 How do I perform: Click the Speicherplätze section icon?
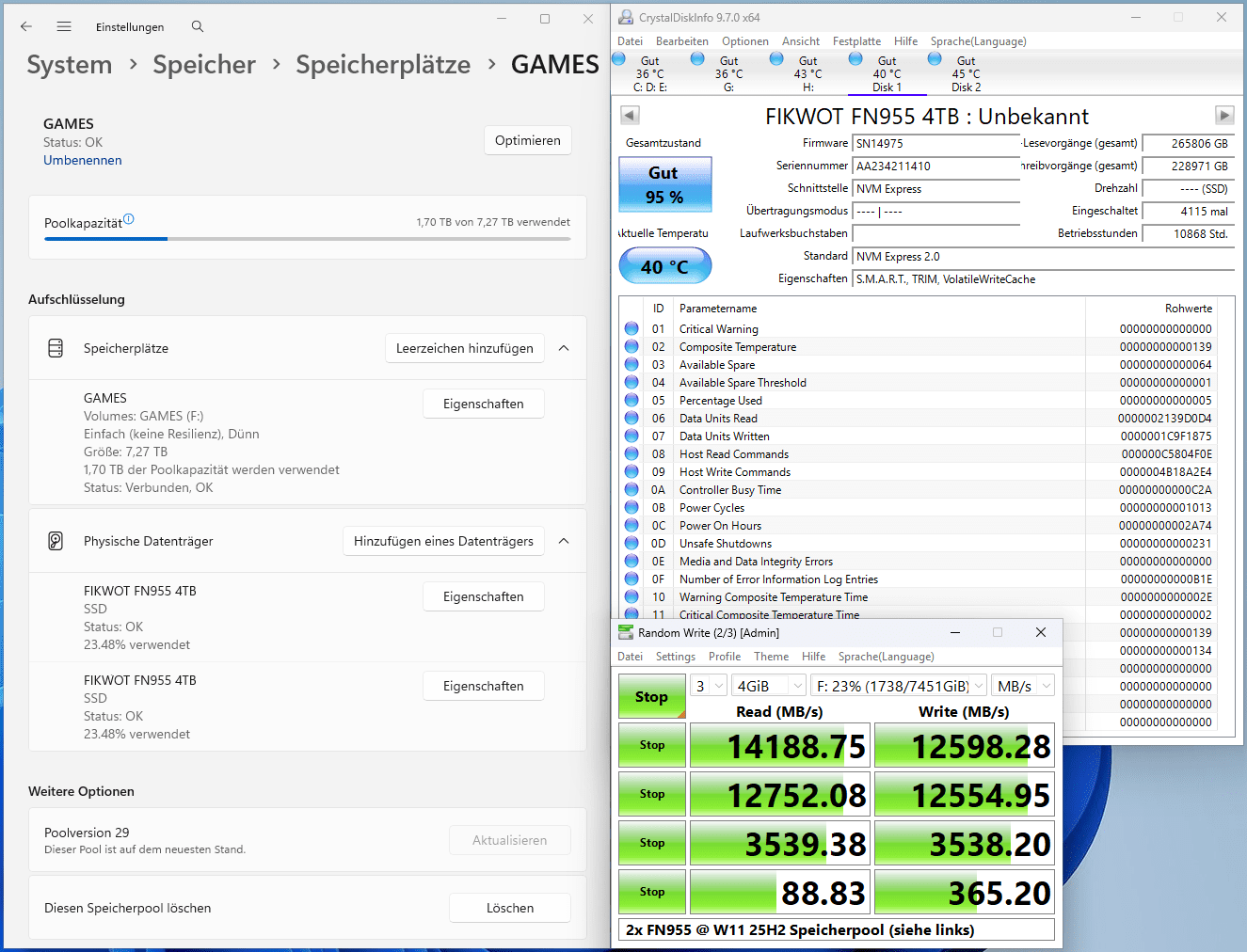click(56, 348)
